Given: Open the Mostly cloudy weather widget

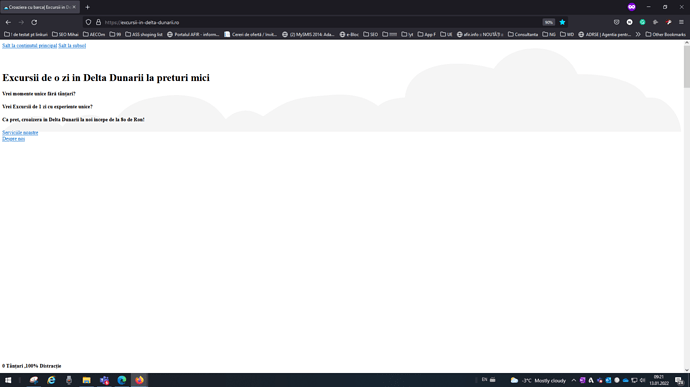Looking at the screenshot, I should tap(538, 380).
